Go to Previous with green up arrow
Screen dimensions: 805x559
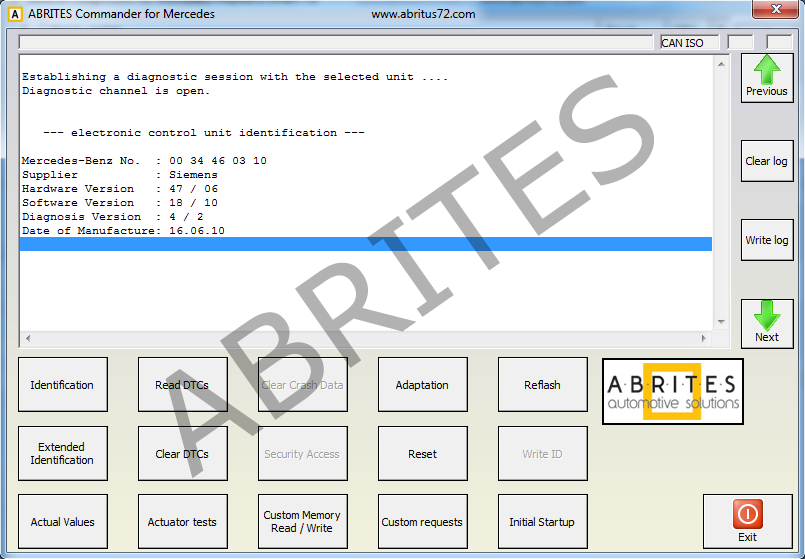pos(767,78)
